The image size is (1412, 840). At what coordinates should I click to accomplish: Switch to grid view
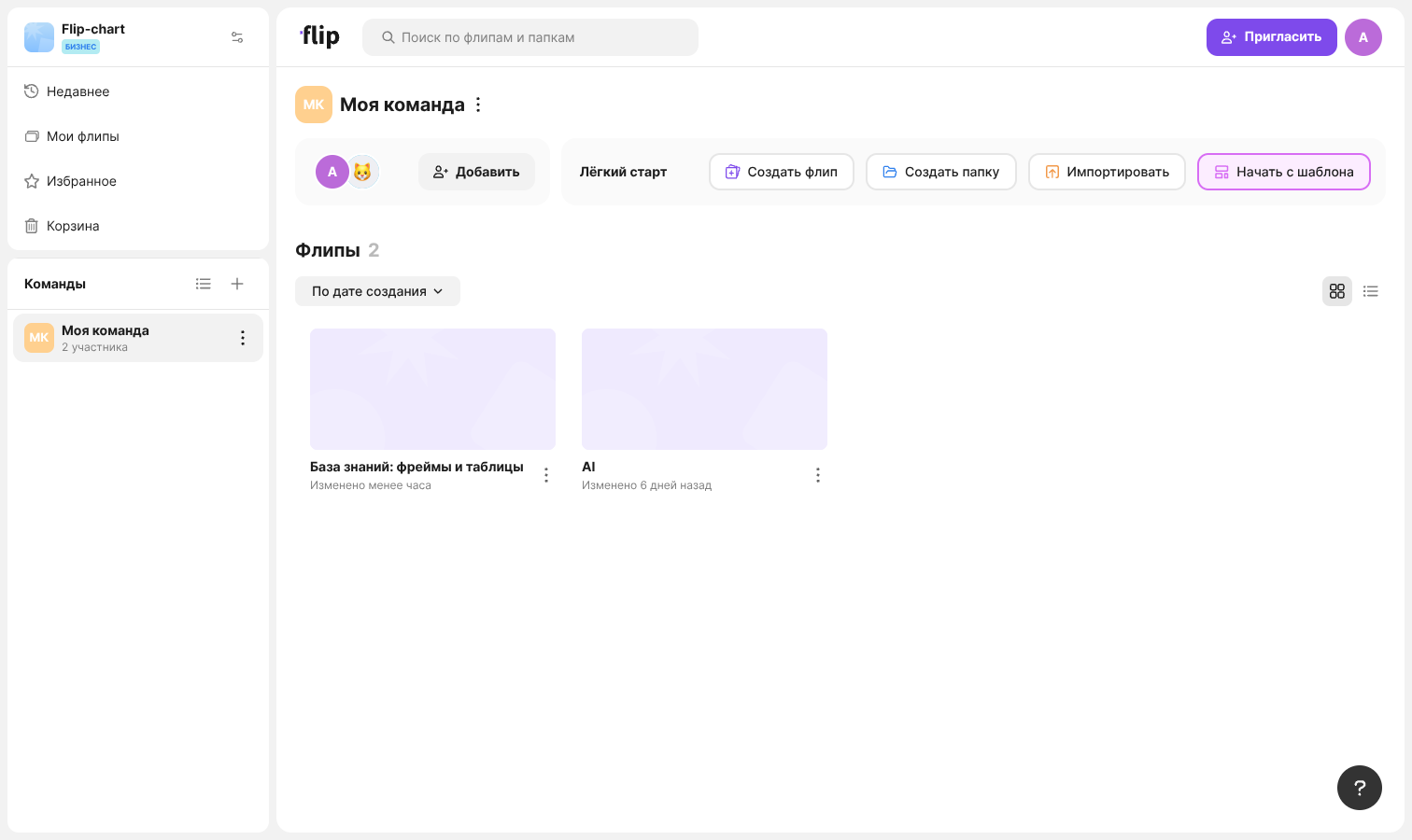[x=1337, y=291]
